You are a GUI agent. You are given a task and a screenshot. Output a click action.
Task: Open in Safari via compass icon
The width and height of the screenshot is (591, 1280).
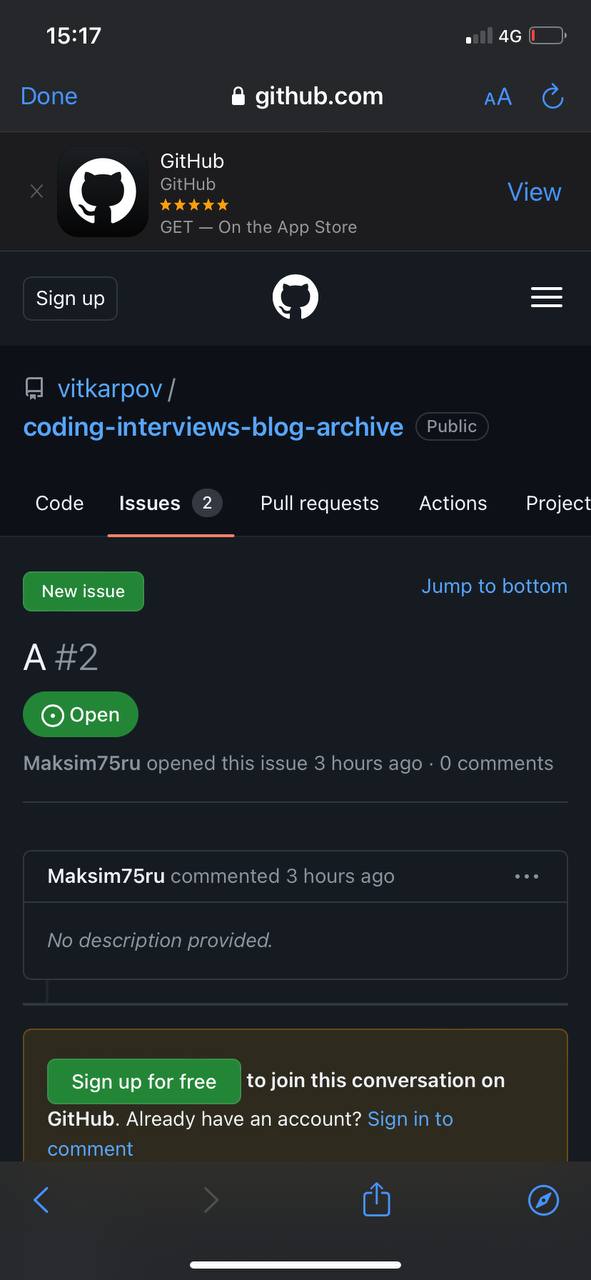click(543, 1200)
